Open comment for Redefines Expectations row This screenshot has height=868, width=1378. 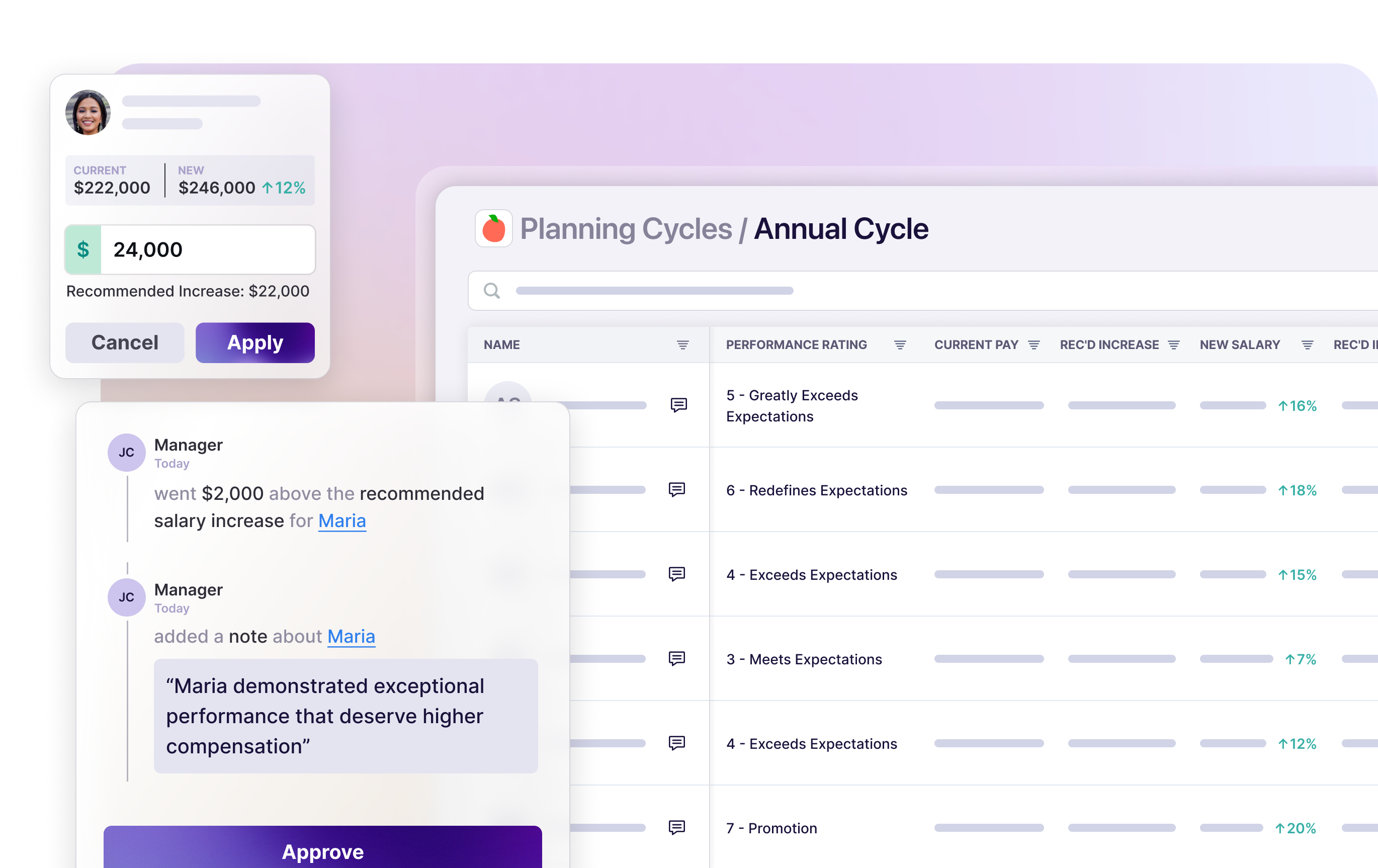677,490
